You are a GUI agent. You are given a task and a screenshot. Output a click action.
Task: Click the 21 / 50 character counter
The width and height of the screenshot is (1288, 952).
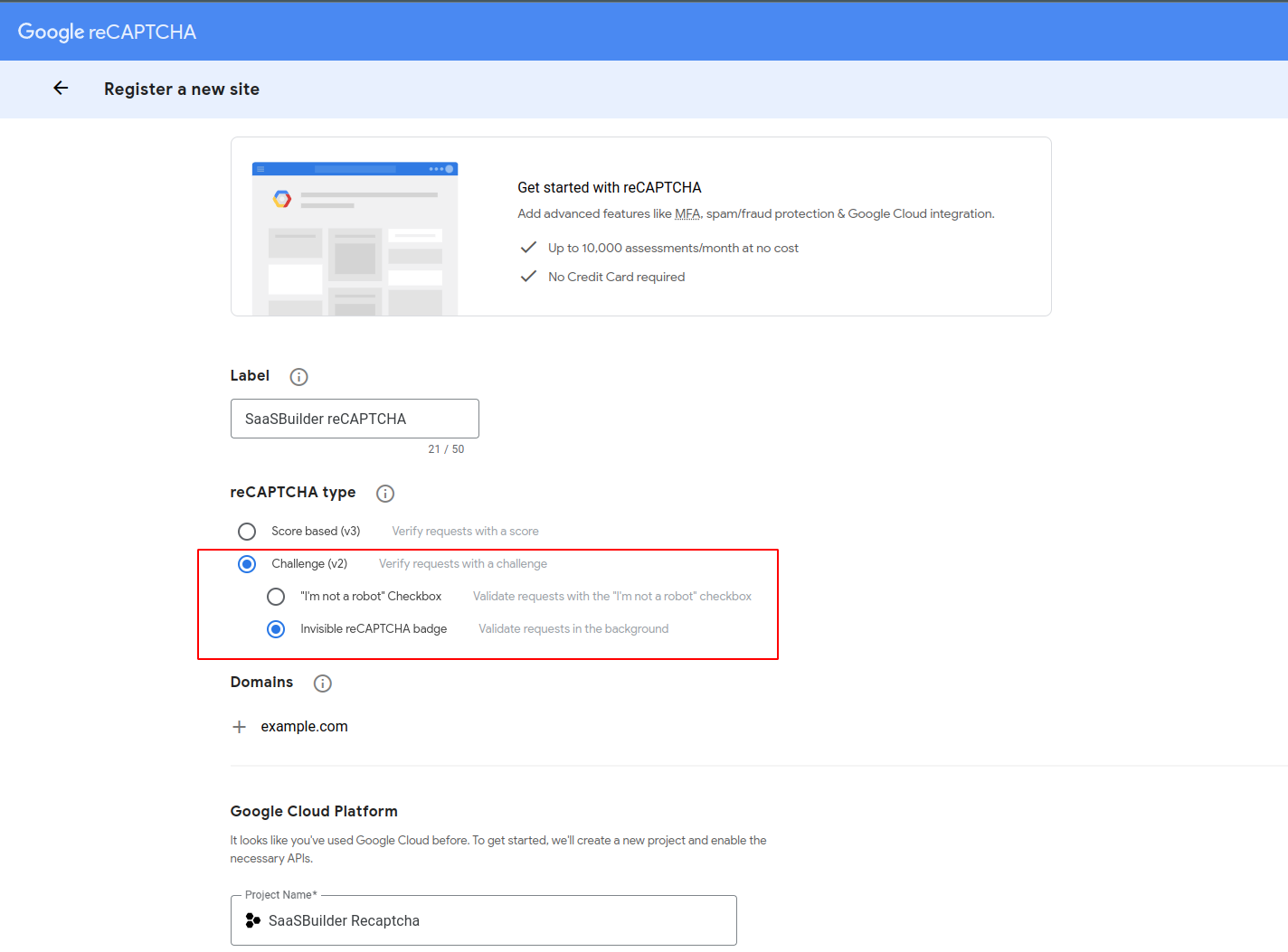tap(446, 449)
